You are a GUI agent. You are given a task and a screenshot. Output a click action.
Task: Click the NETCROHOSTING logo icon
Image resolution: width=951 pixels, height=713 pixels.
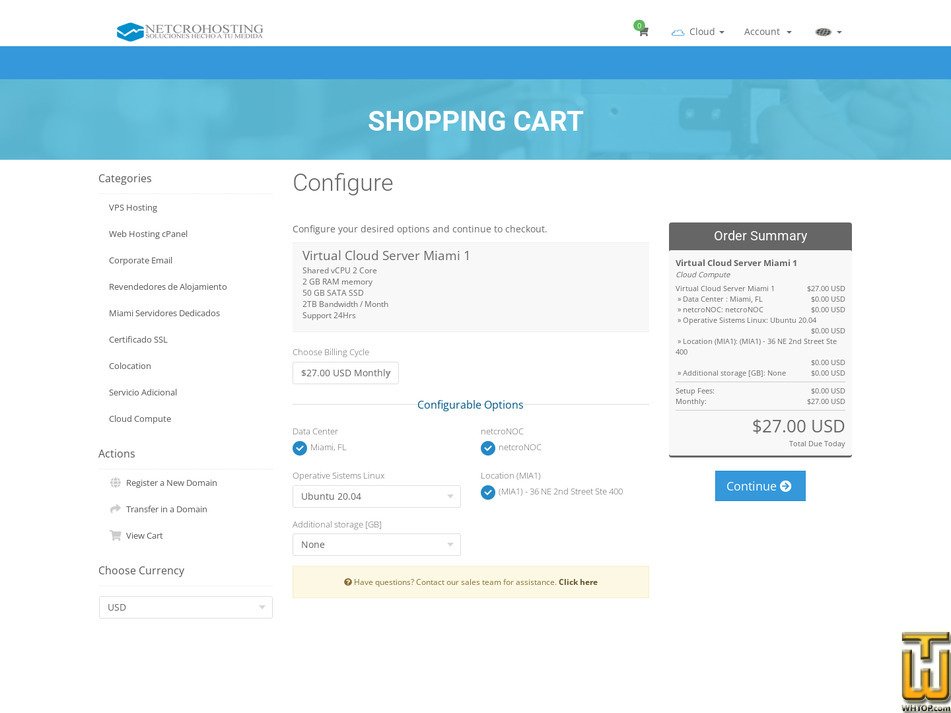point(129,31)
